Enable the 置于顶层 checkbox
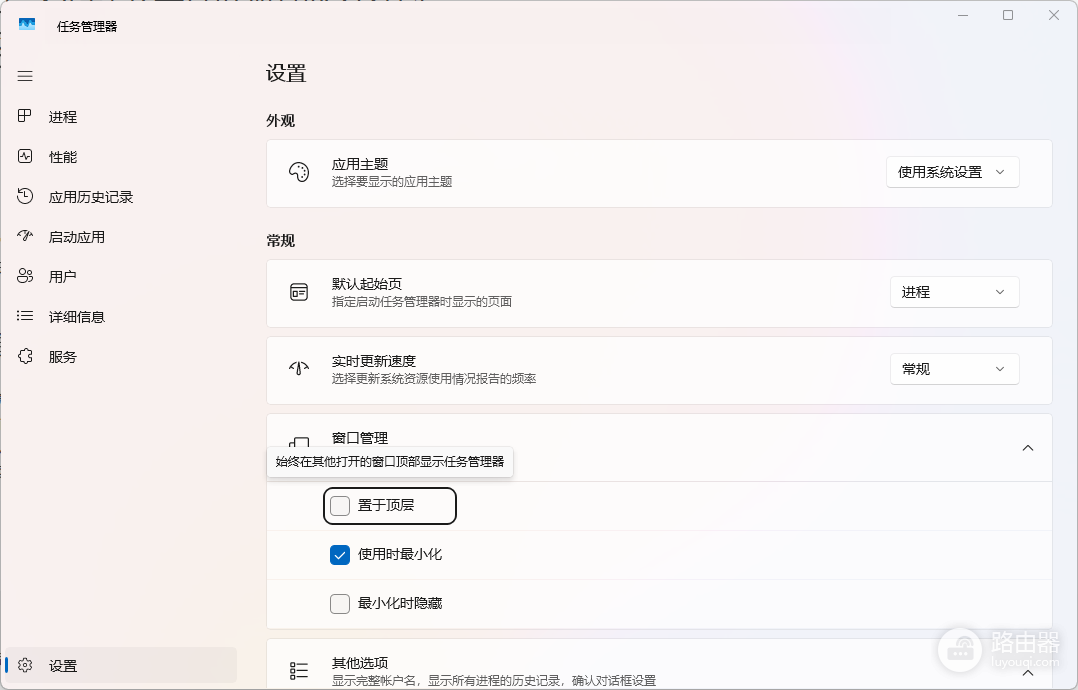Screen dimensions: 1078x690 pyautogui.click(x=340, y=505)
